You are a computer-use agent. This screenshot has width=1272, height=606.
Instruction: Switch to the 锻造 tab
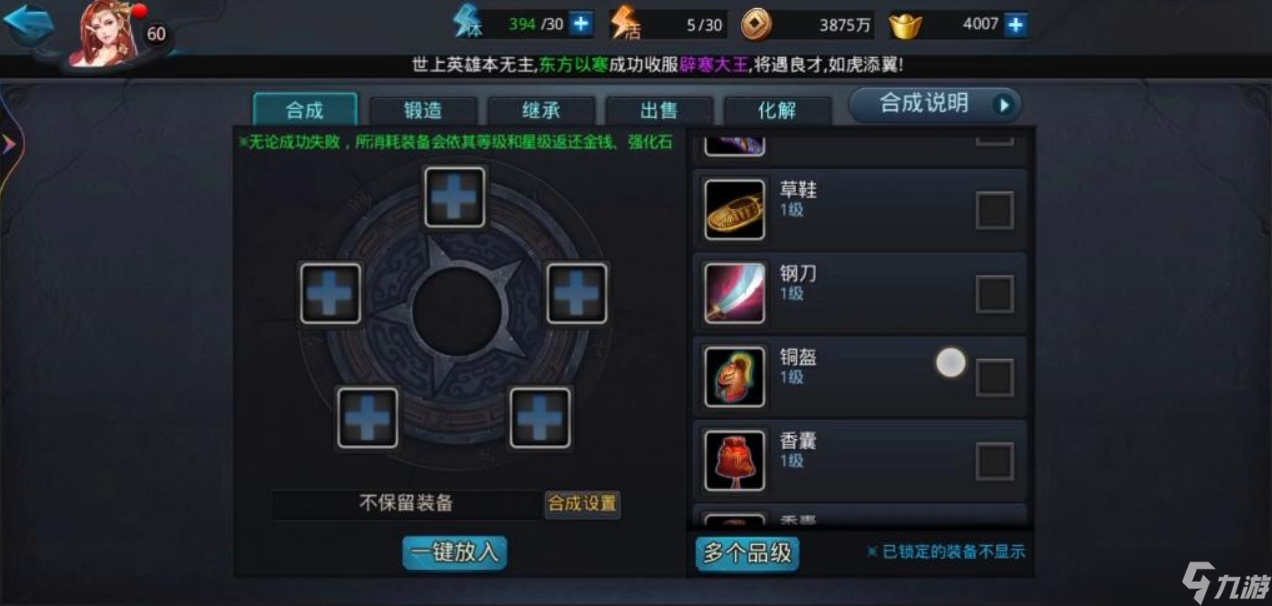pyautogui.click(x=423, y=110)
